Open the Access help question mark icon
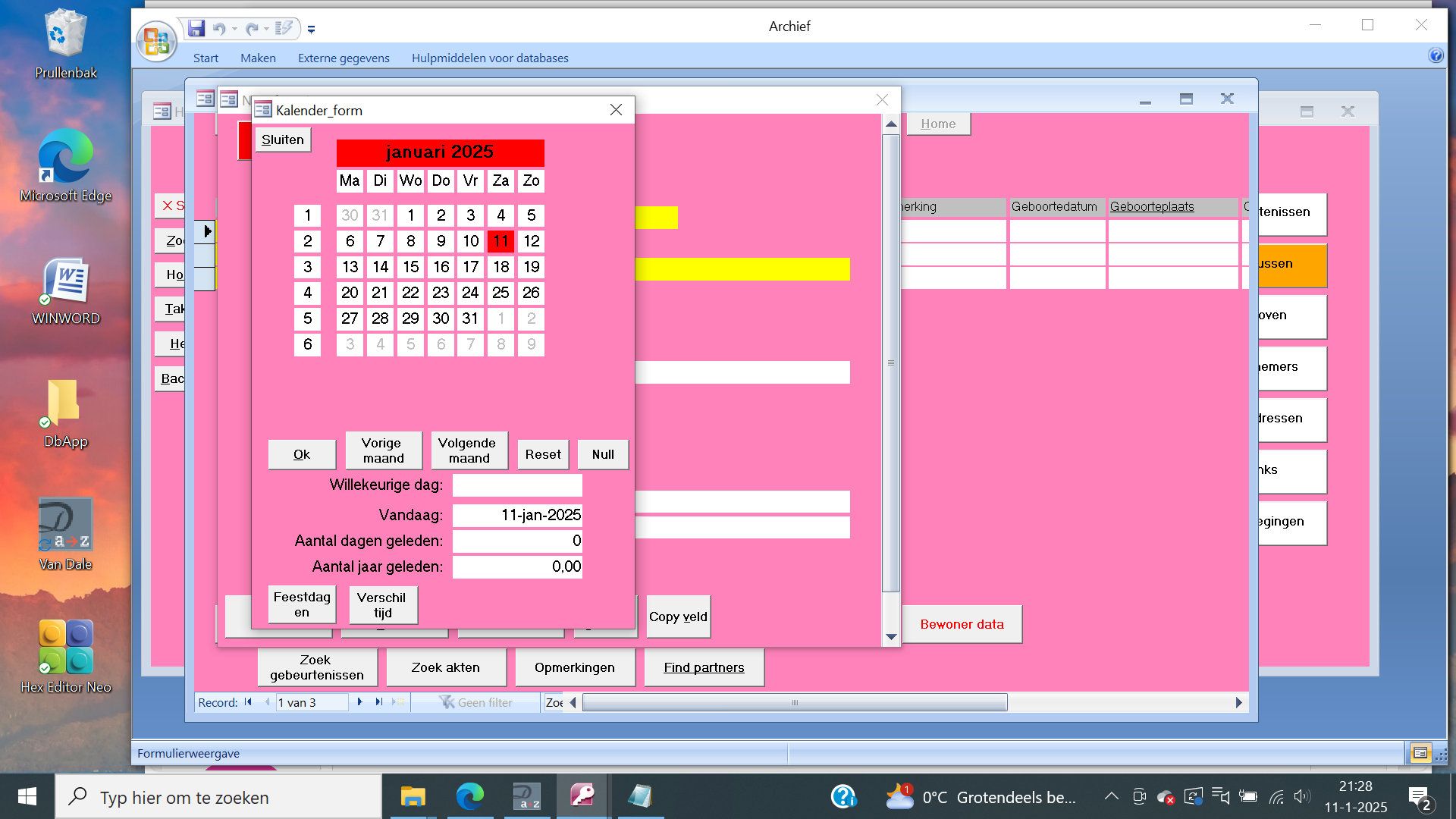This screenshot has height=819, width=1456. 1436,55
